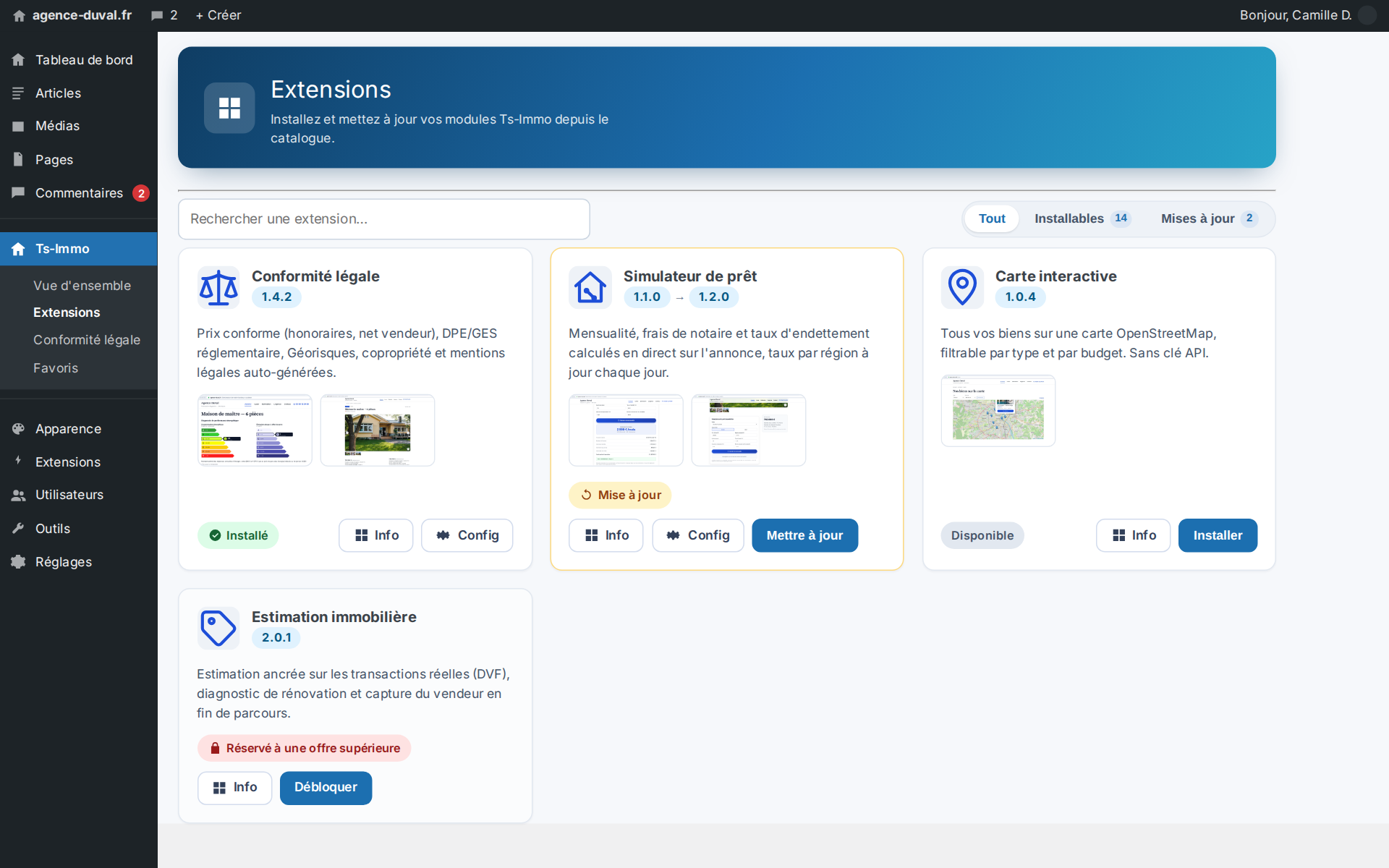Open the Carte interactive map screenshot thumbnail

coord(998,411)
